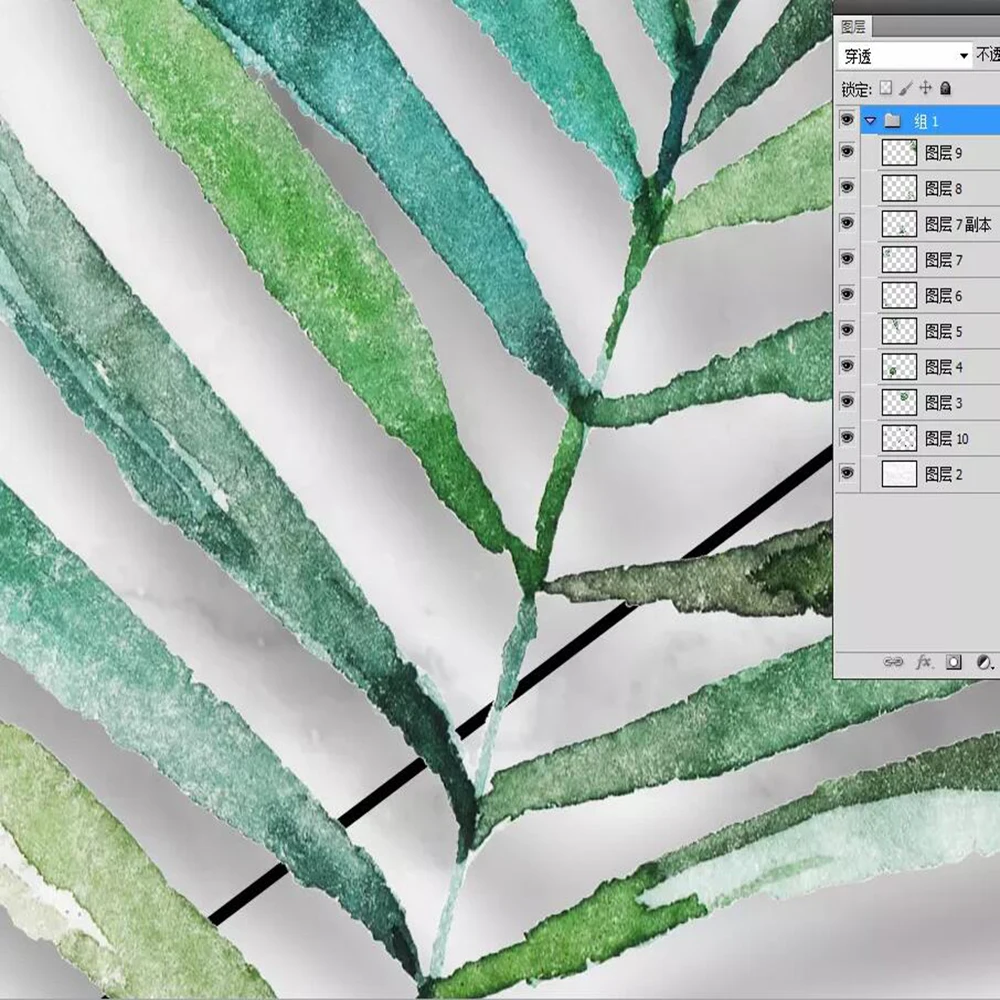Toggle the eye for 图层 7
The image size is (1000, 1000).
coord(847,259)
